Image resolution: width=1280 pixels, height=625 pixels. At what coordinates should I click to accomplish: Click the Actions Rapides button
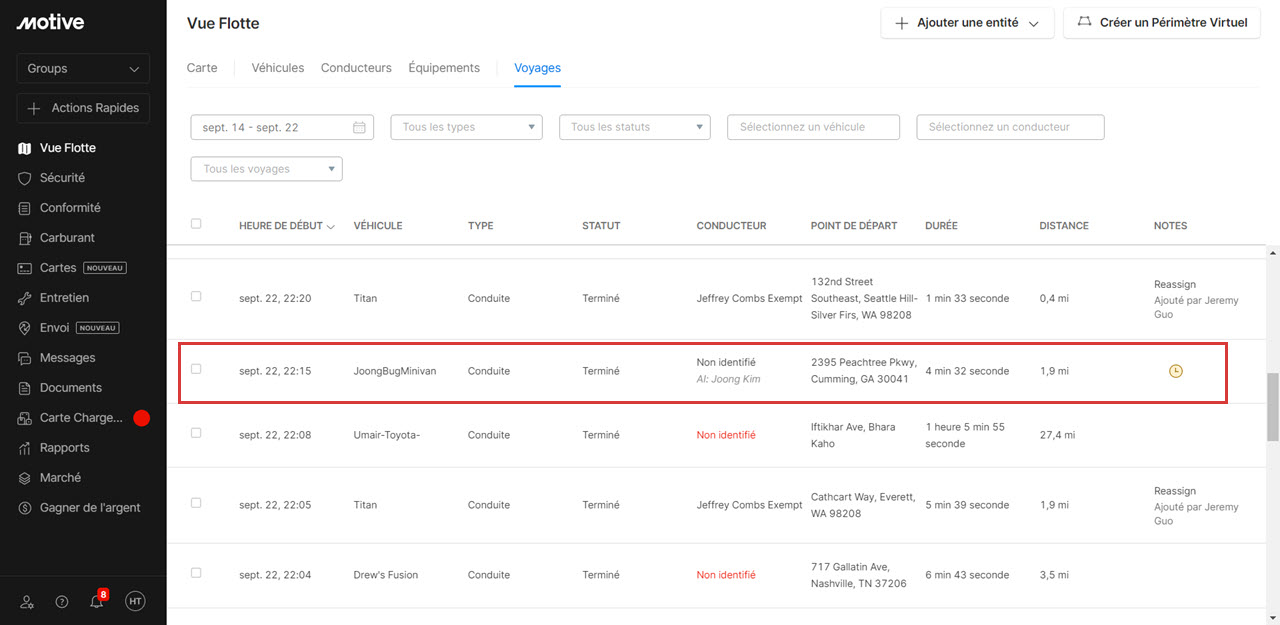click(83, 108)
